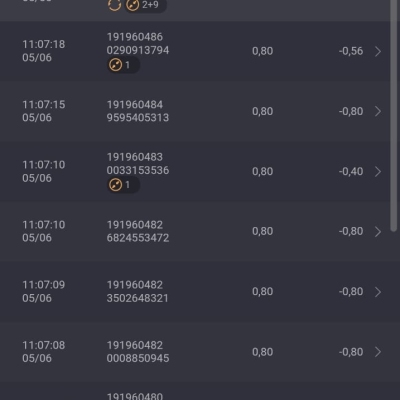This screenshot has width=400, height=400.
Task: Expand the bet with loss -0,40
Action: click(x=378, y=172)
